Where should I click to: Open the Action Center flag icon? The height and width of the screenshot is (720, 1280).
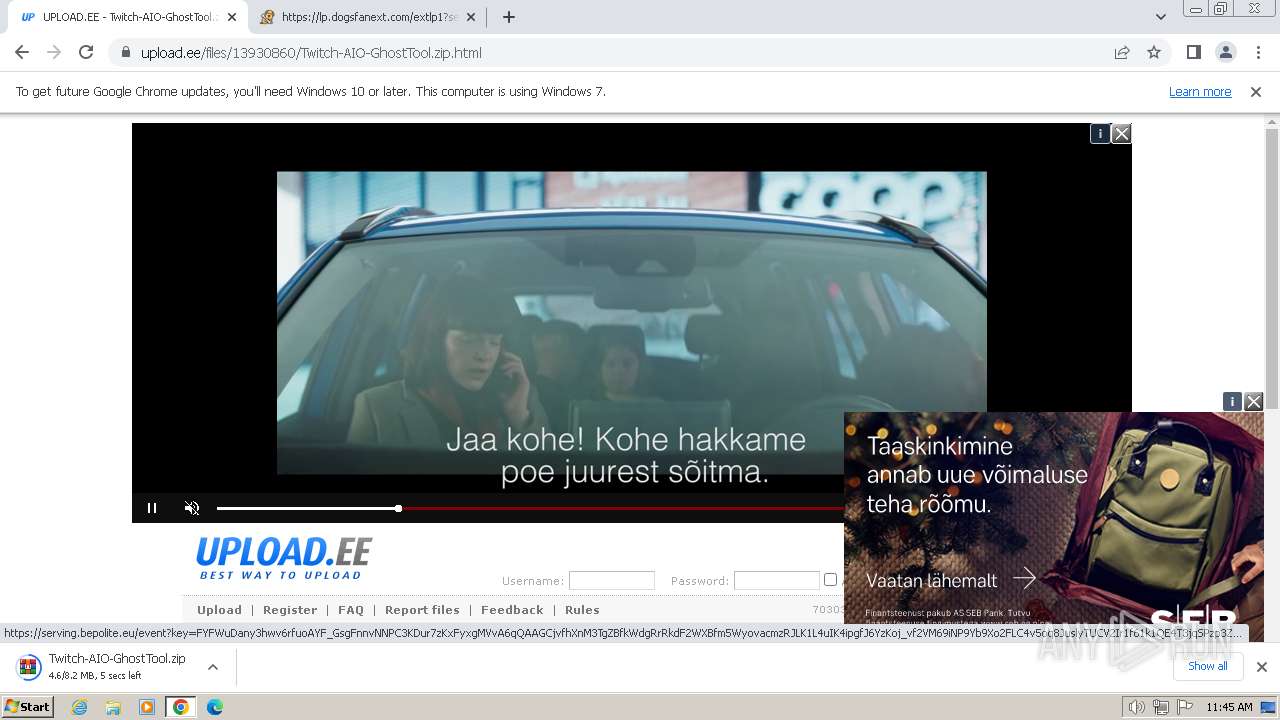[1185, 707]
